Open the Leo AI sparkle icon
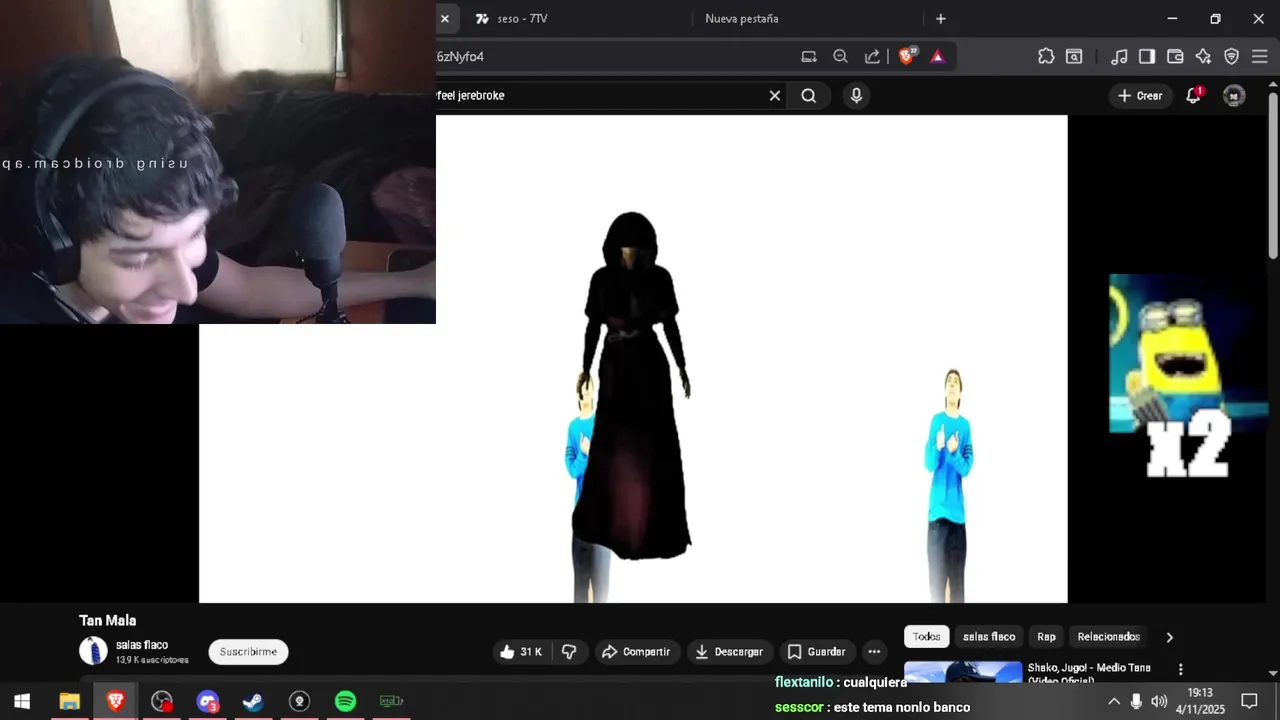This screenshot has height=720, width=1280. 1203,57
